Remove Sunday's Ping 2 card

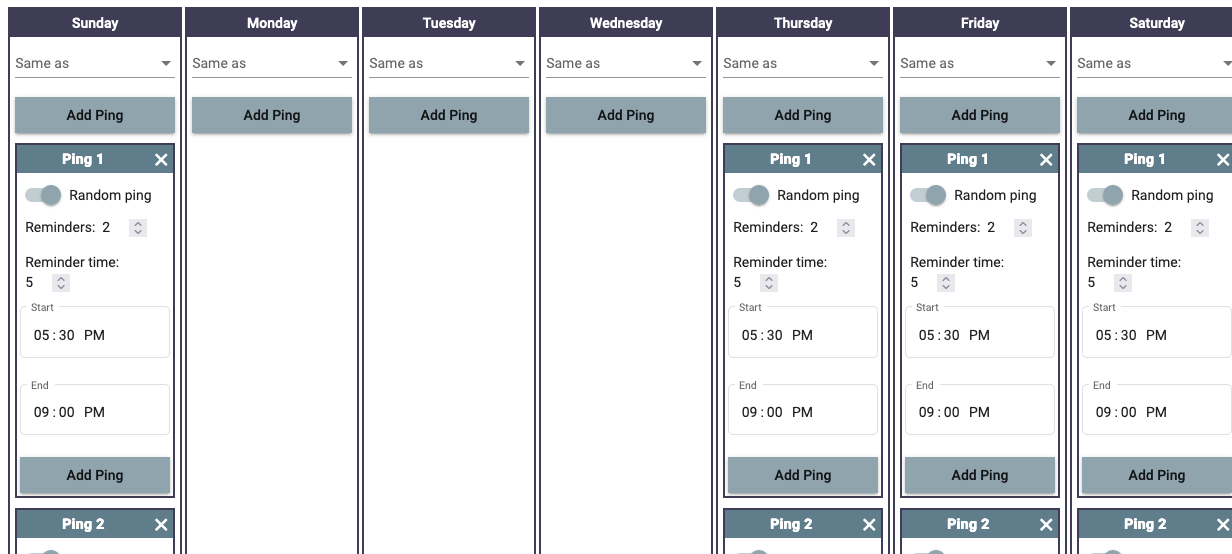click(x=161, y=525)
